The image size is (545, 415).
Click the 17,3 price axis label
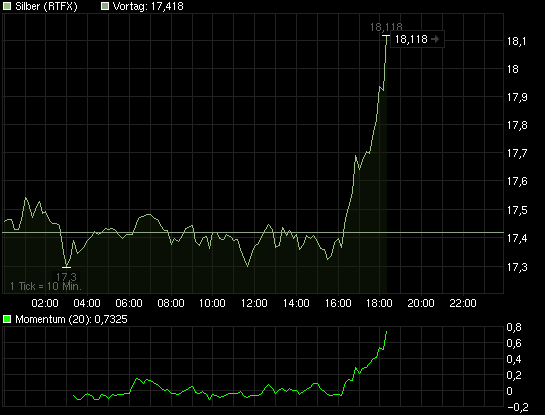(517, 267)
